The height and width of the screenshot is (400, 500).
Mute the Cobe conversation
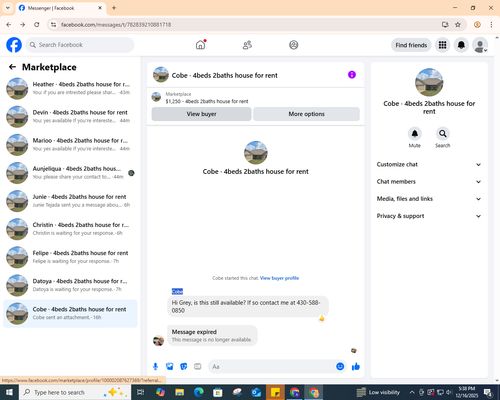[415, 134]
